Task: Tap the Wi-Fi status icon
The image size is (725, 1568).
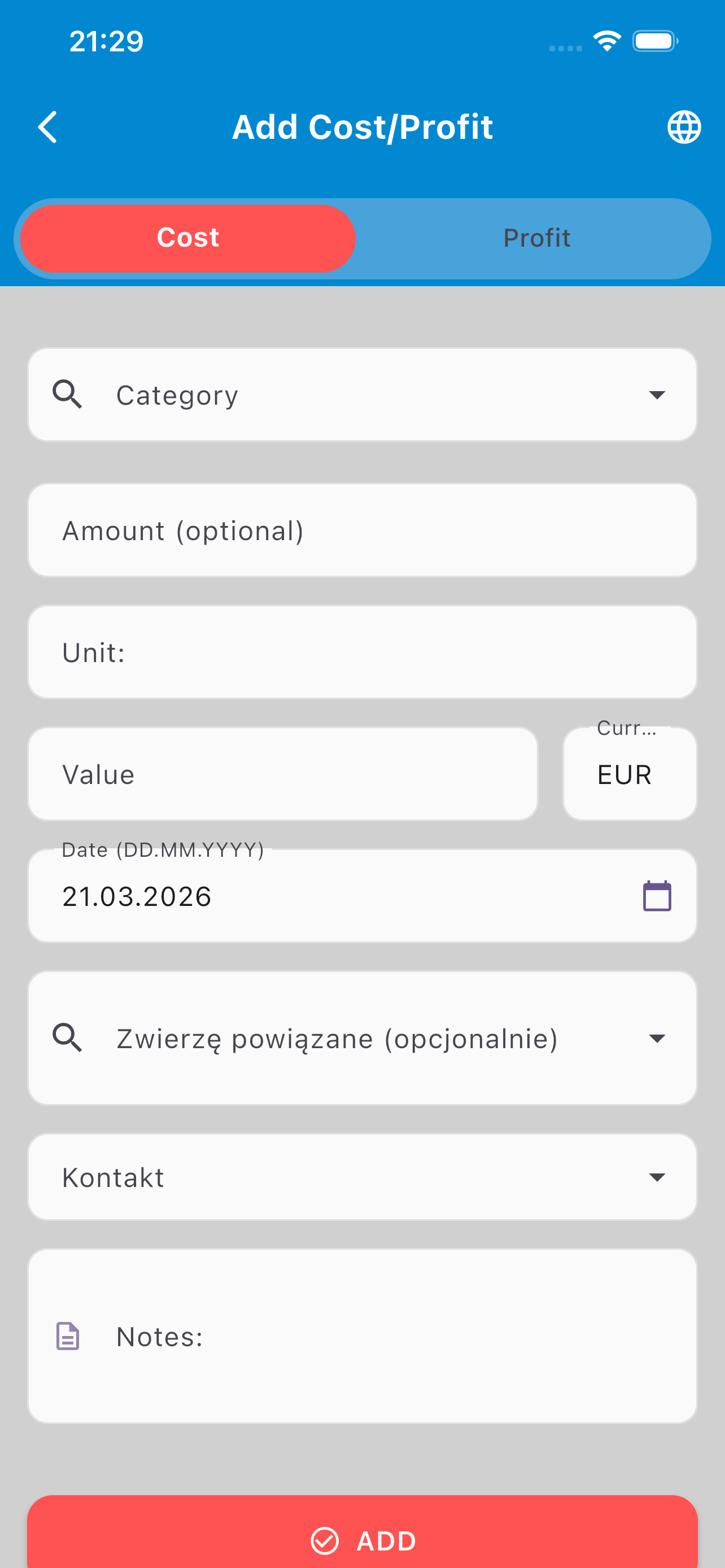Action: (606, 41)
